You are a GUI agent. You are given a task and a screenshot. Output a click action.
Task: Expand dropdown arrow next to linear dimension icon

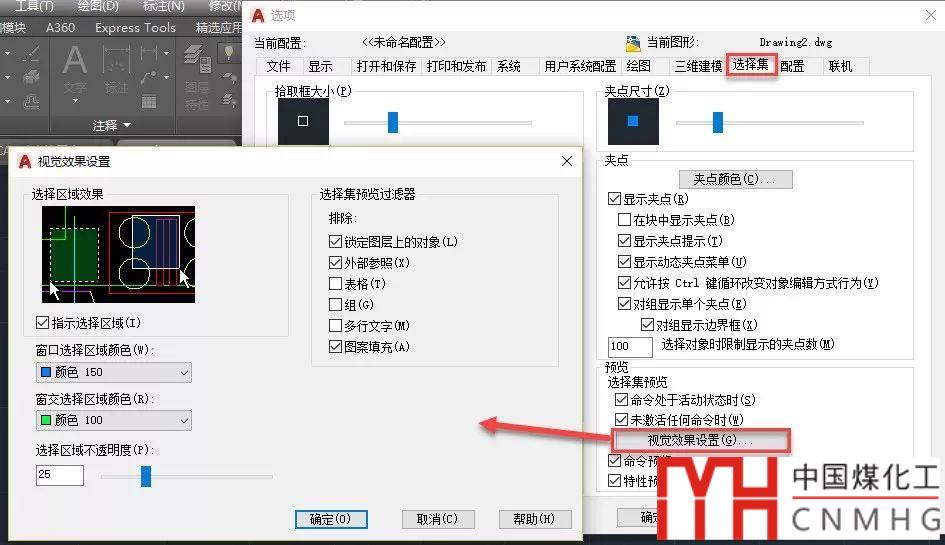[166, 53]
